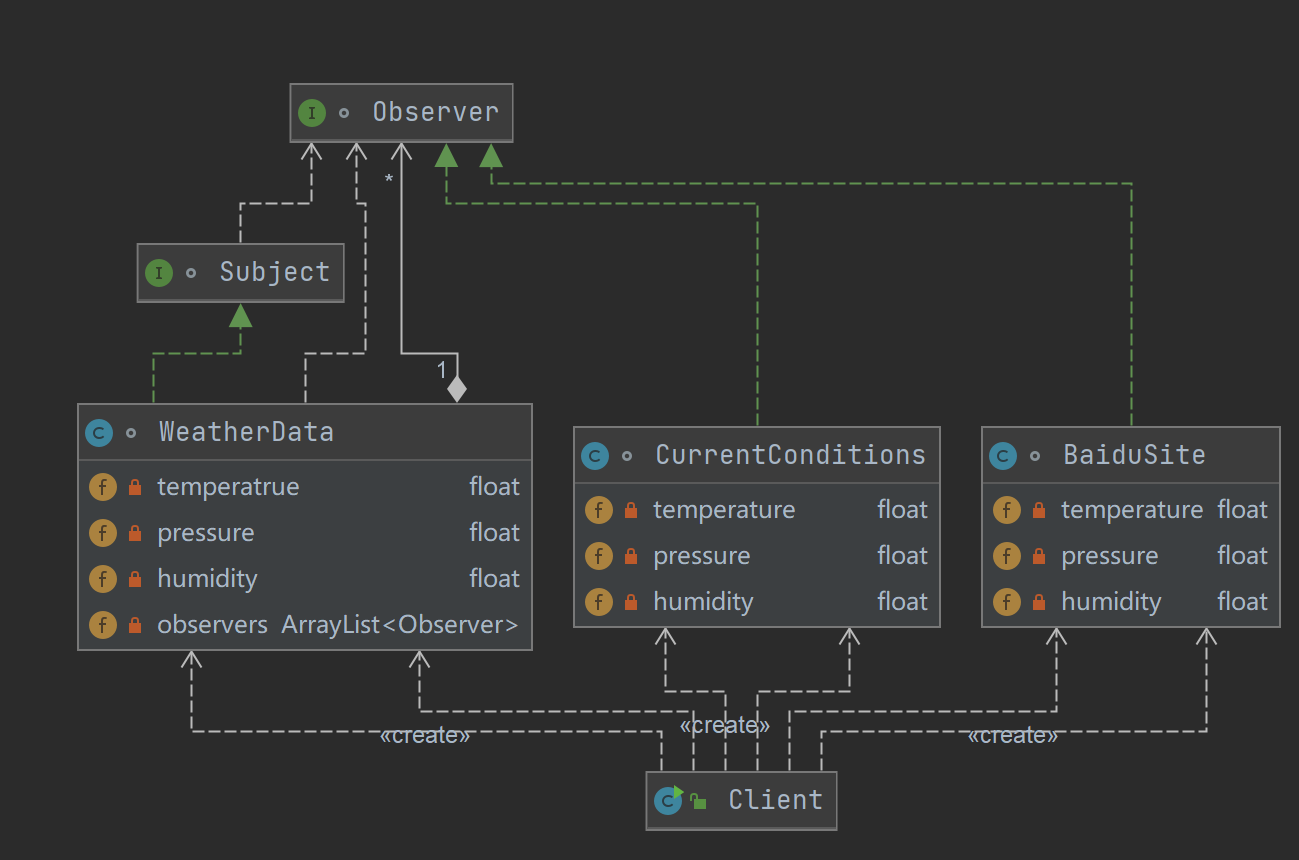The image size is (1299, 860).
Task: Click the field icon of BaiduSite humidity
Action: click(1007, 602)
